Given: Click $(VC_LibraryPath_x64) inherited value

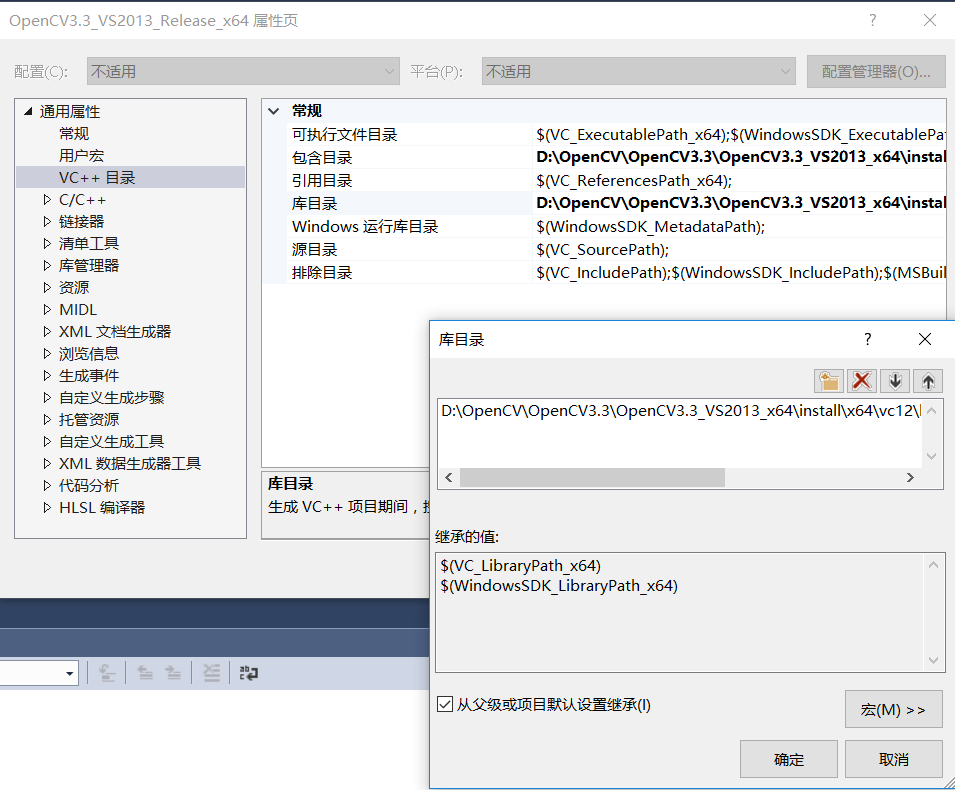Looking at the screenshot, I should point(521,566).
